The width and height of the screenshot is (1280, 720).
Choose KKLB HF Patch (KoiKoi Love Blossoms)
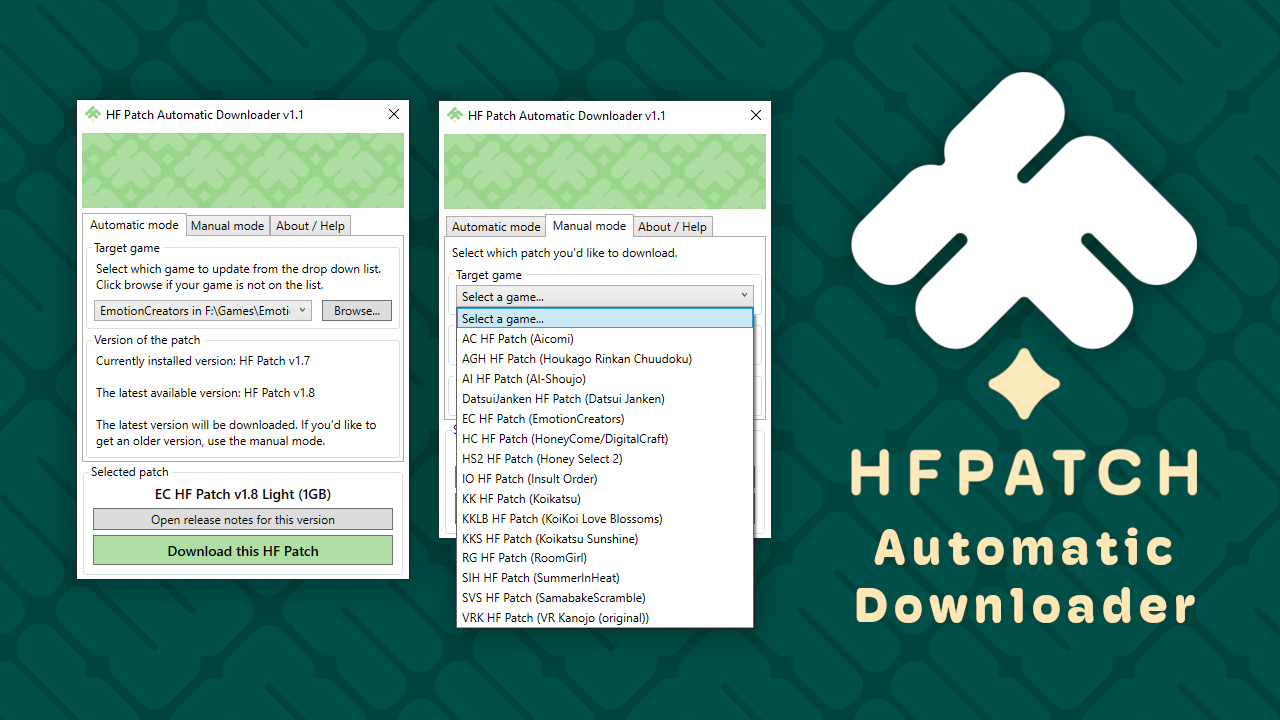tap(605, 519)
